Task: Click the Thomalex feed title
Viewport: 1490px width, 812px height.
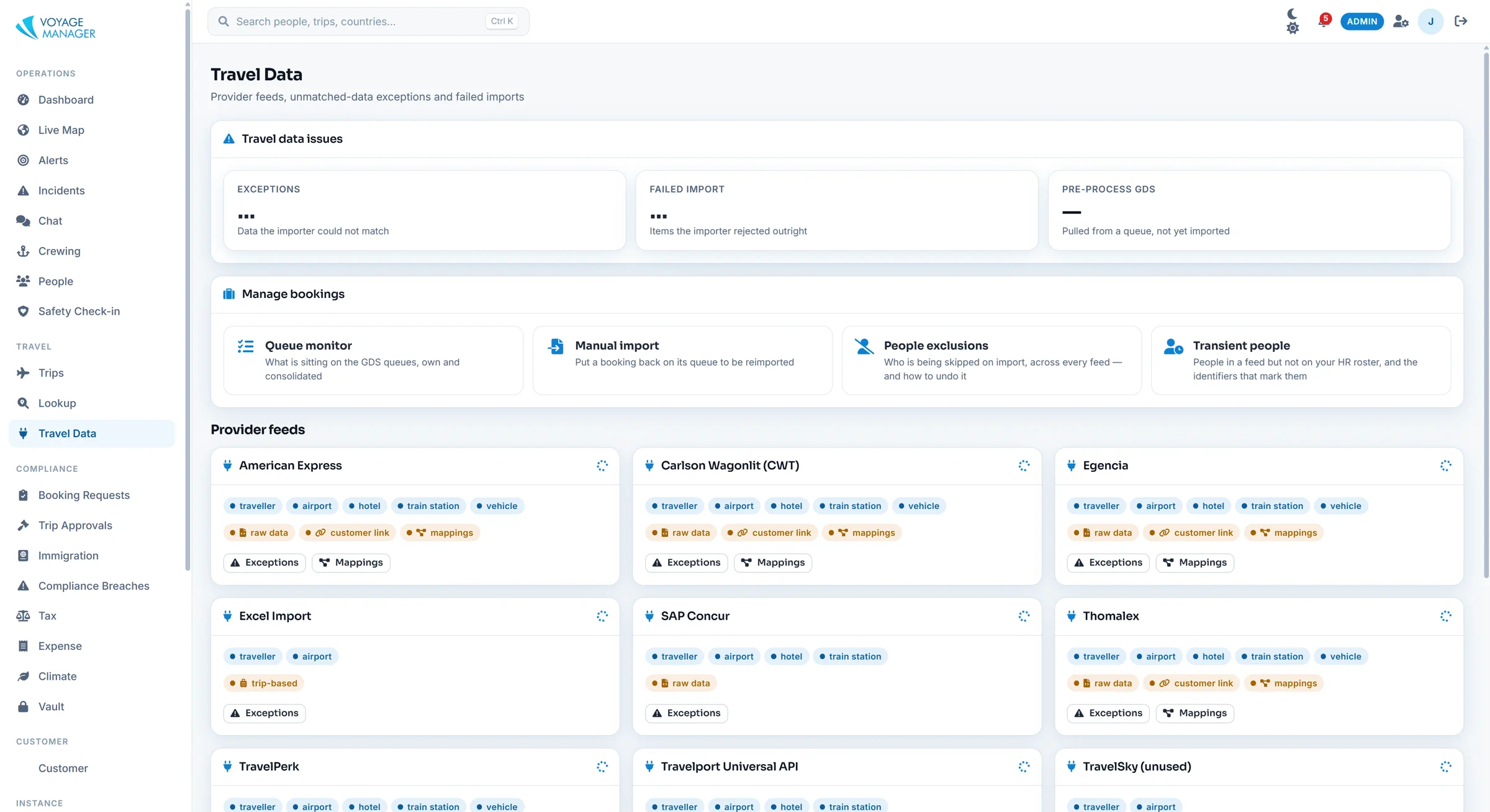Action: pyautogui.click(x=1111, y=616)
